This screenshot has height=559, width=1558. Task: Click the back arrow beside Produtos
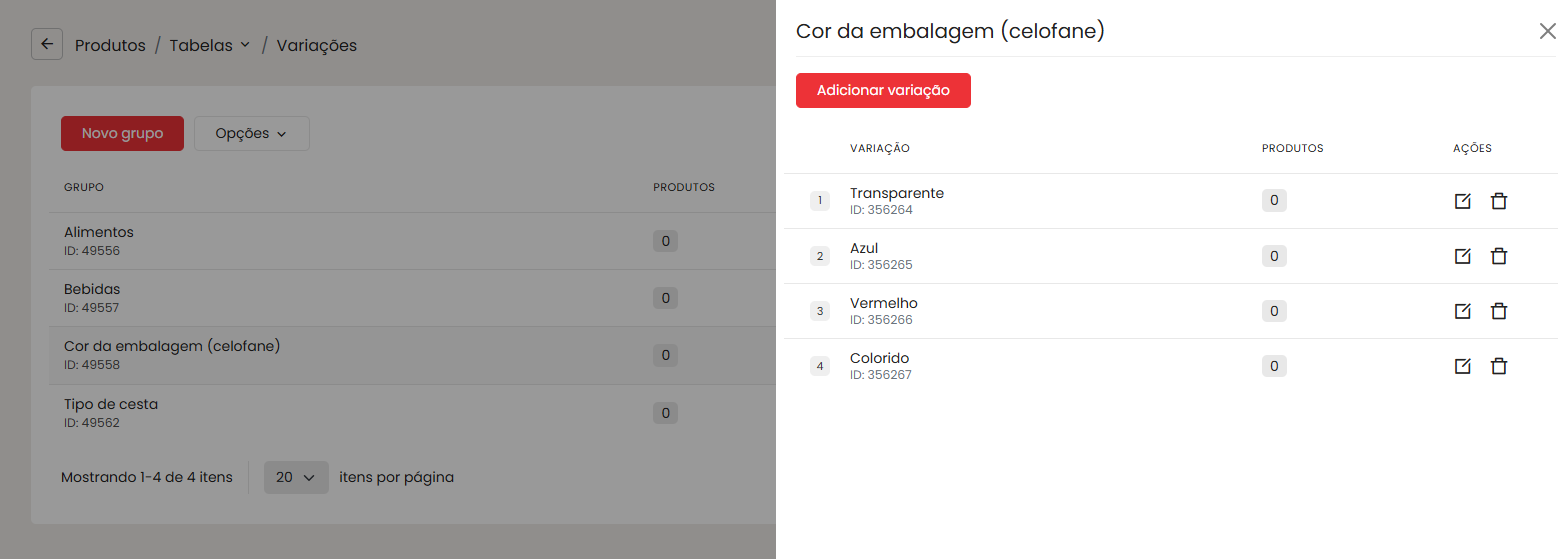click(x=47, y=45)
